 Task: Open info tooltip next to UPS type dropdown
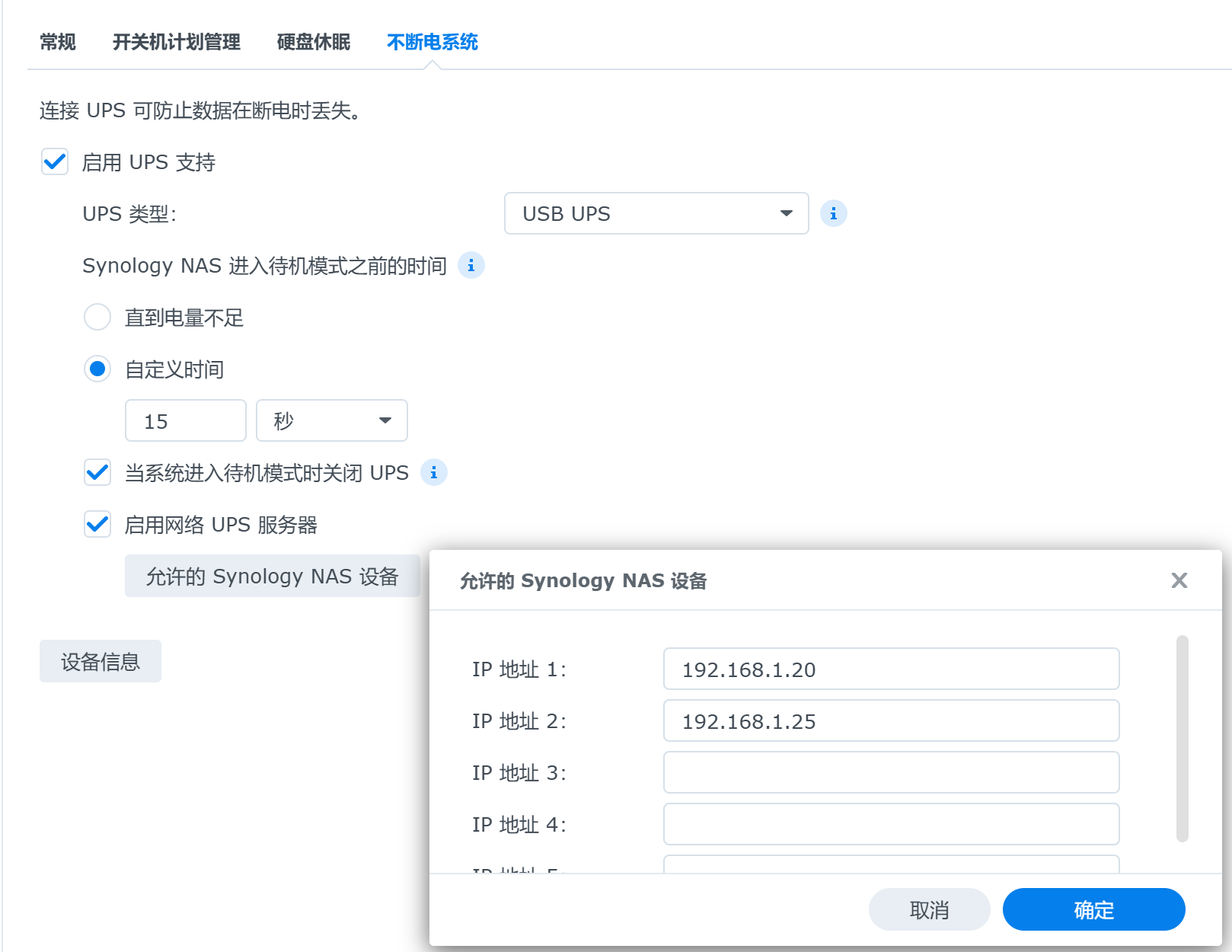pyautogui.click(x=833, y=213)
